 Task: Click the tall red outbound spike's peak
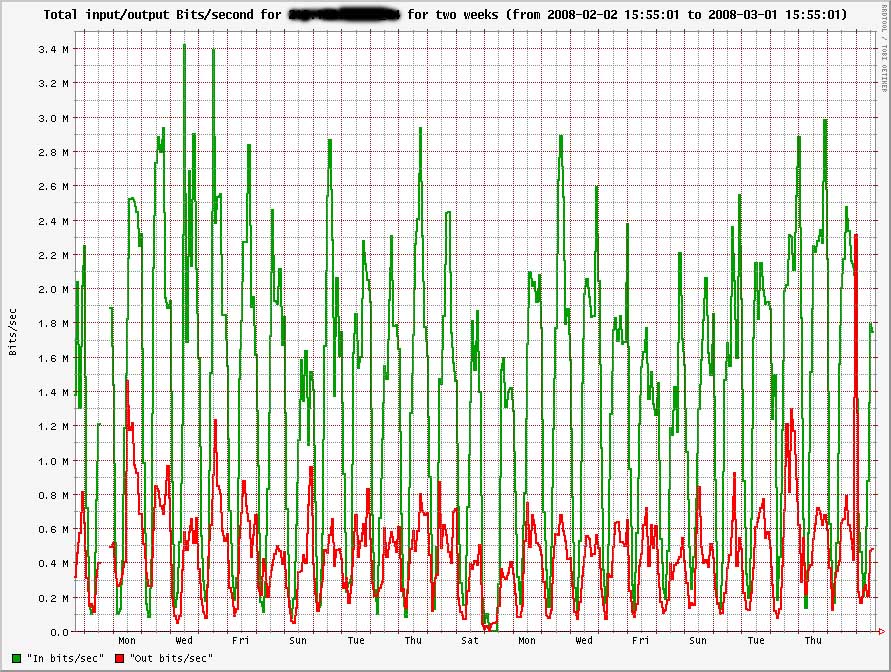[x=857, y=235]
